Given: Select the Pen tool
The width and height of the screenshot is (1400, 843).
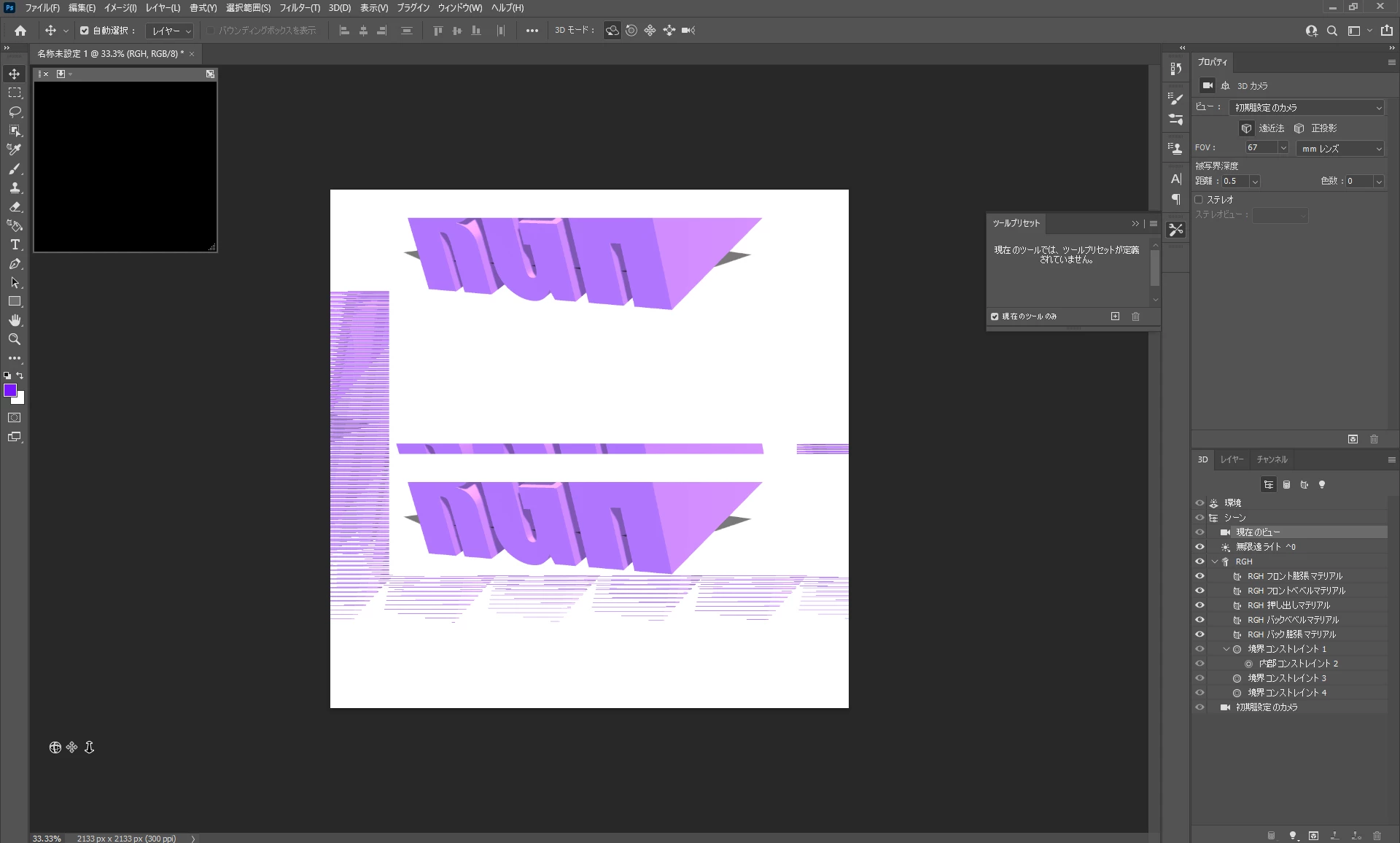Looking at the screenshot, I should 15,264.
